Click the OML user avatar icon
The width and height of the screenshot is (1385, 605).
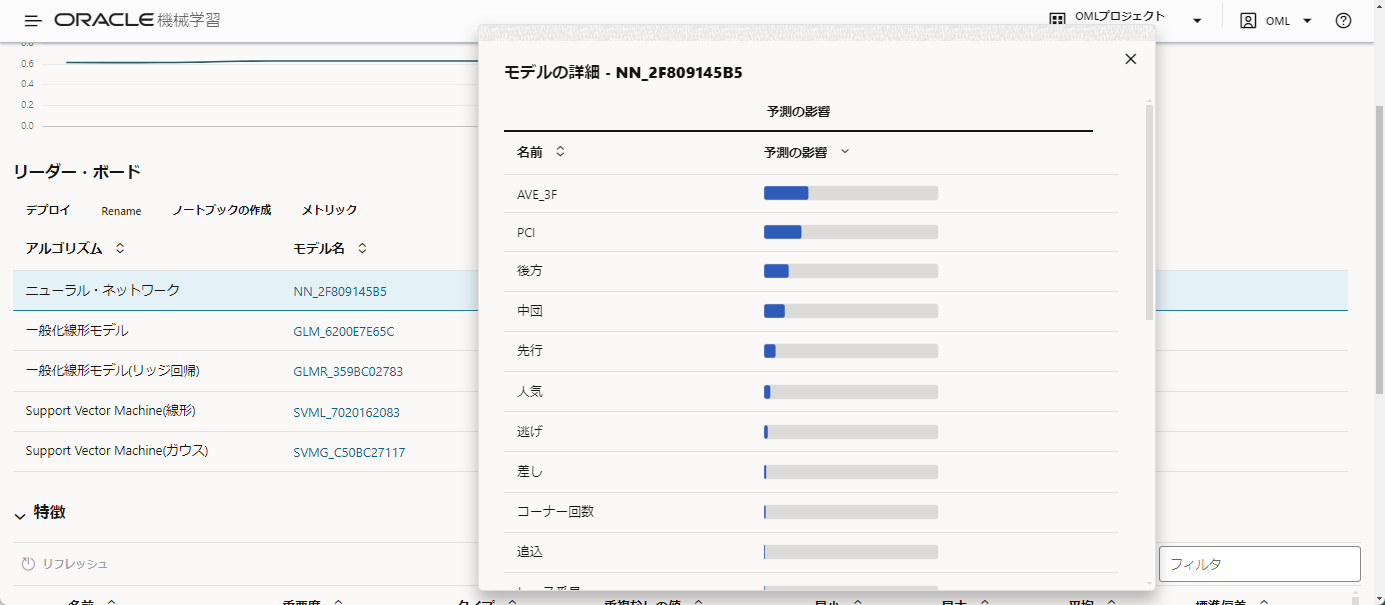pyautogui.click(x=1248, y=20)
